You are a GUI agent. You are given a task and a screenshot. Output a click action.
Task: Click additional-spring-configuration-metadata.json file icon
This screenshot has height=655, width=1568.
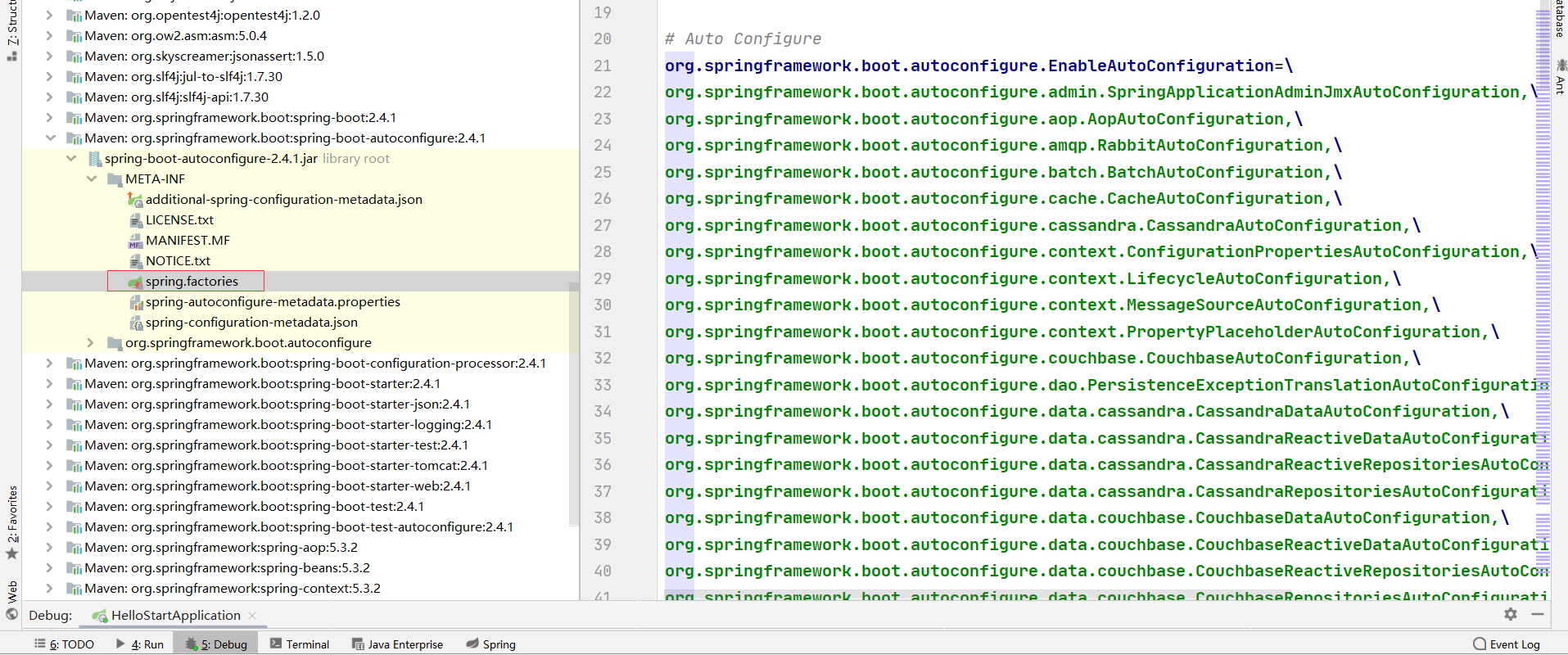pos(135,200)
